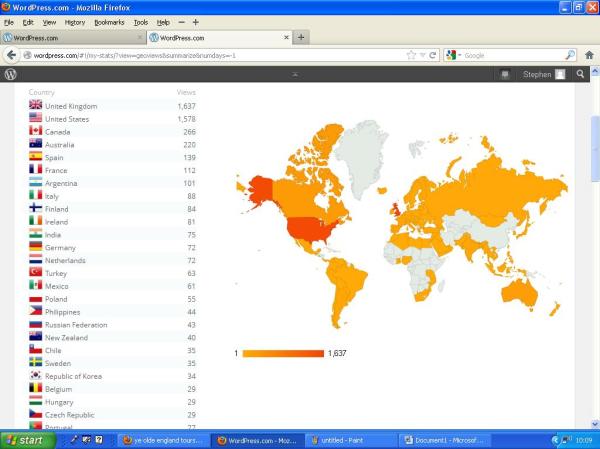Bookmark page with the star icon

(411, 56)
